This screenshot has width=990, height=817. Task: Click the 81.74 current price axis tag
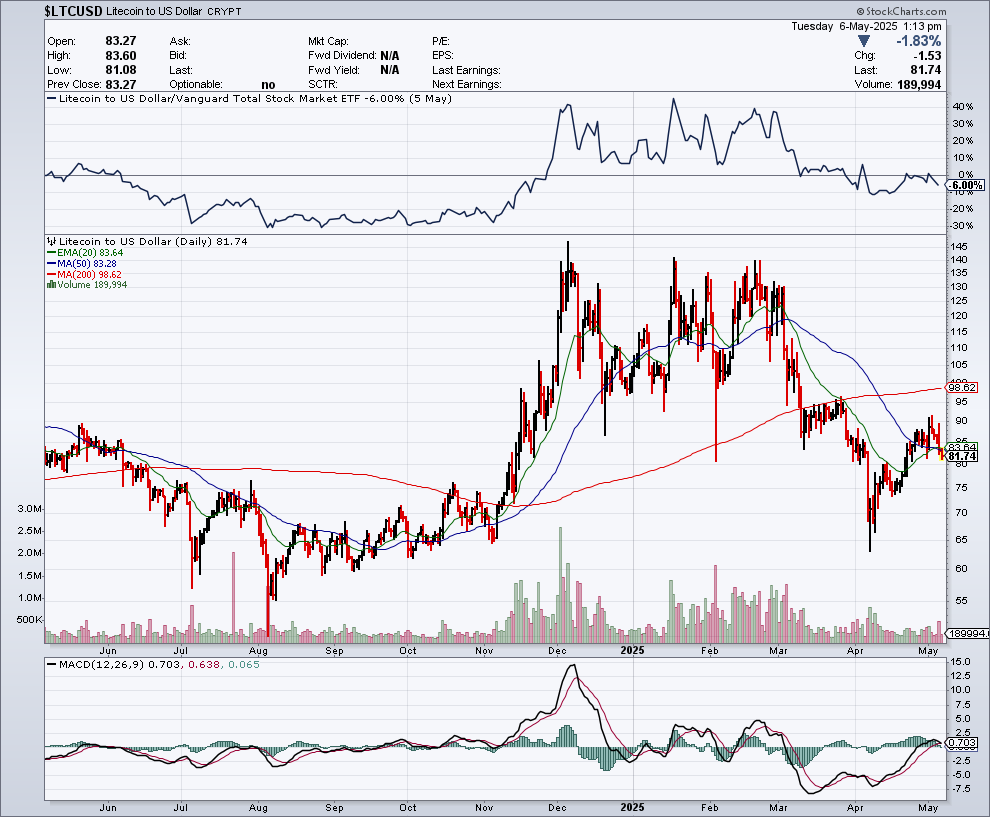coord(962,456)
